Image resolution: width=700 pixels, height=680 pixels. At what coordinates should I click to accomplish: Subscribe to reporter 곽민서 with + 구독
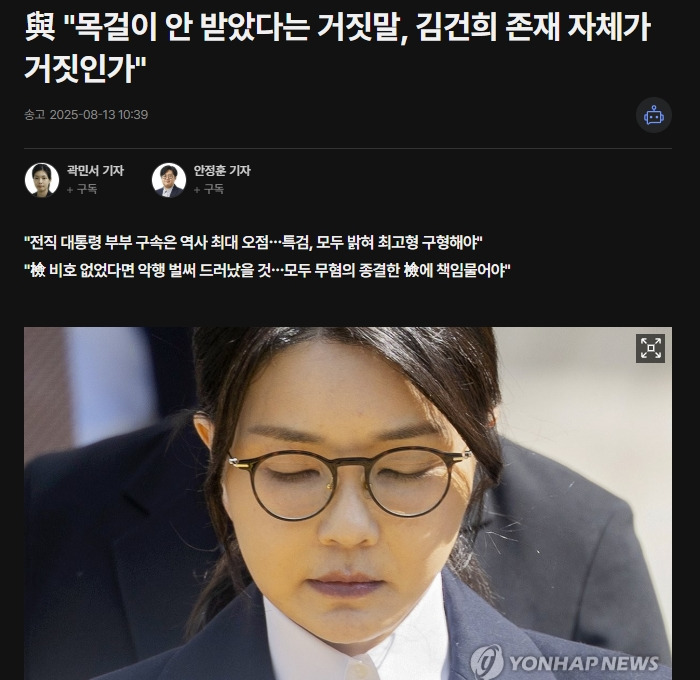(x=82, y=189)
